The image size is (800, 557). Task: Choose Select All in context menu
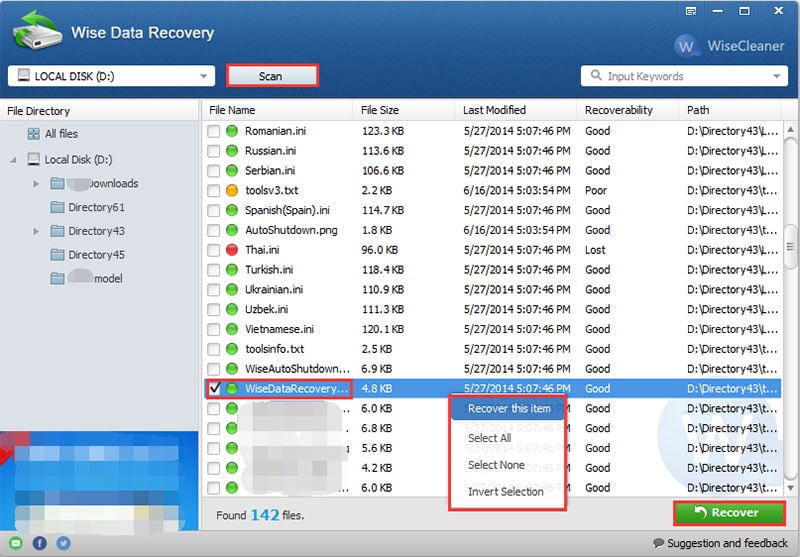(x=489, y=438)
